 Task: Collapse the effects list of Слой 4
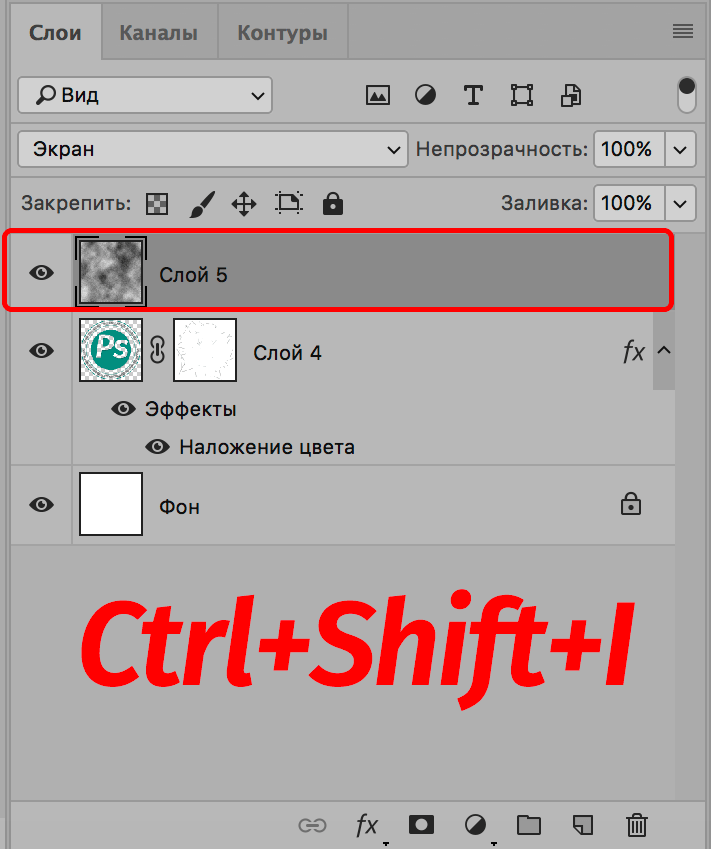[664, 350]
